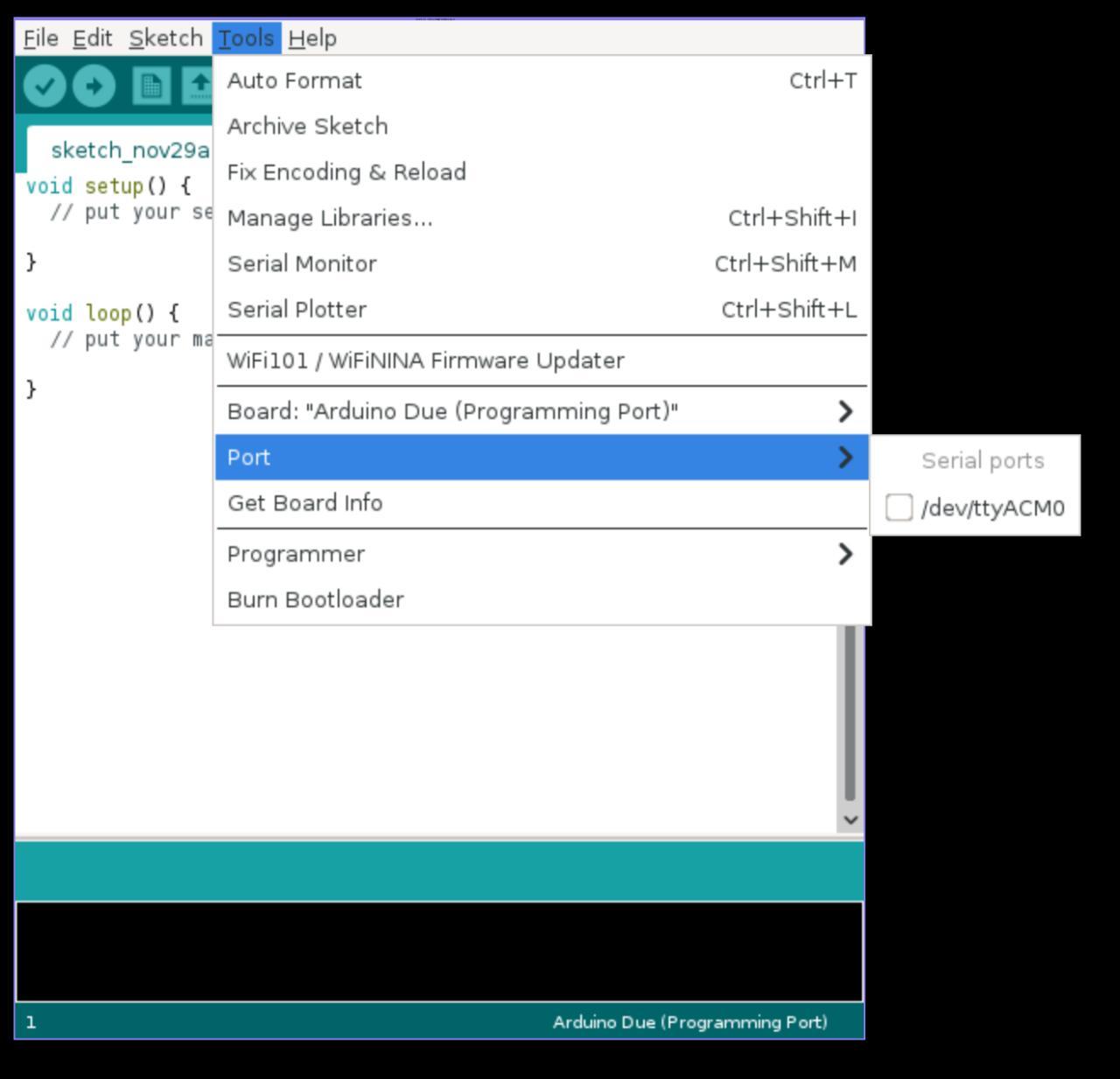The image size is (1120, 1079).
Task: Click the Open sketch arrow icon
Action: point(198,86)
